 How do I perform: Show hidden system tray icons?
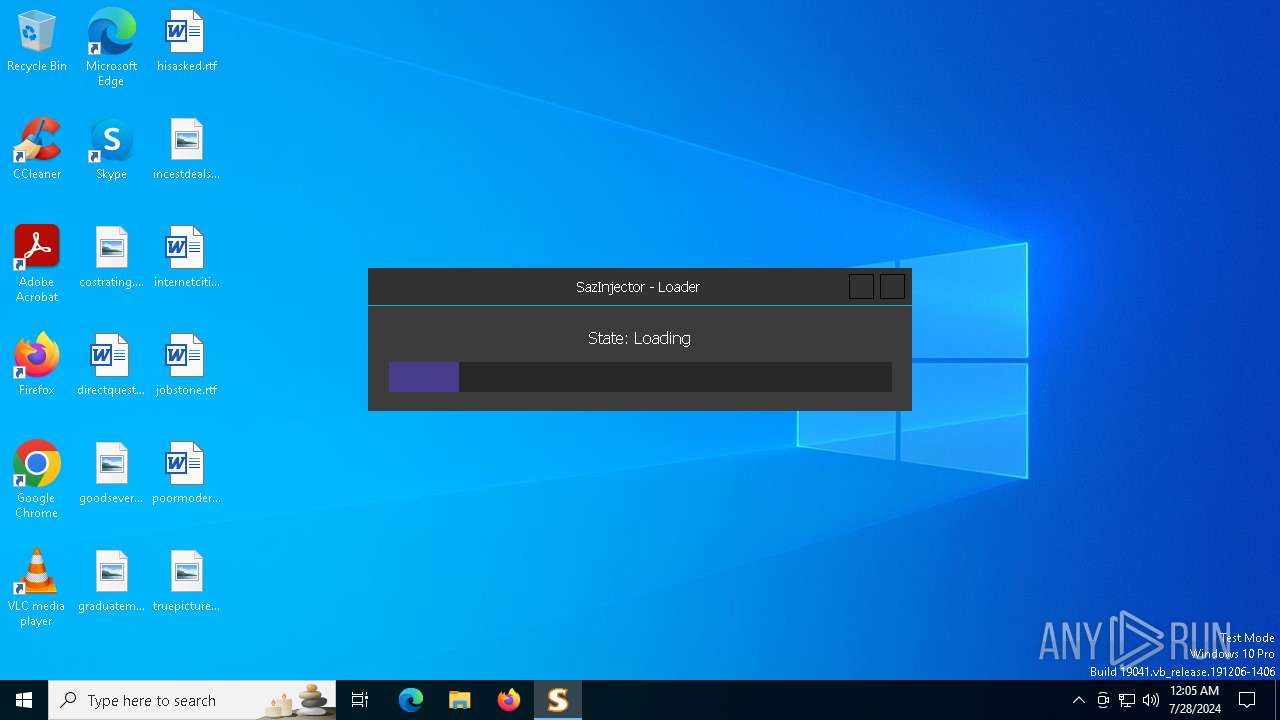pyautogui.click(x=1079, y=700)
